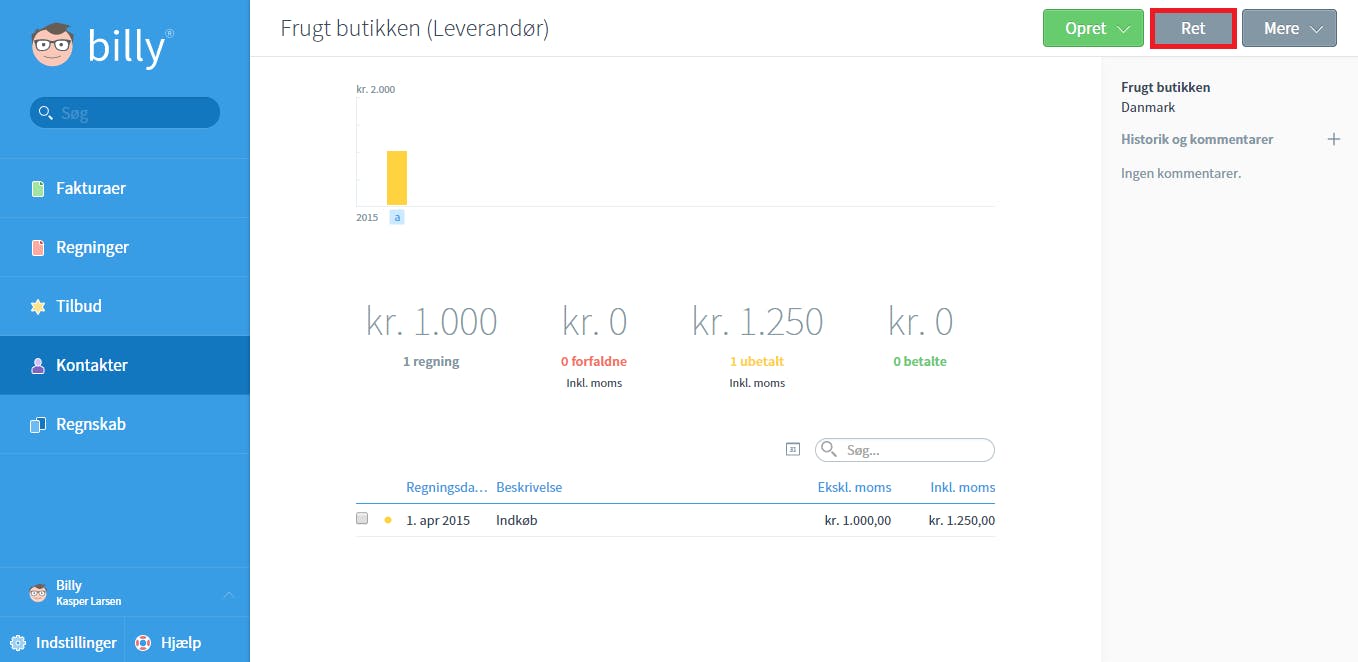Image resolution: width=1358 pixels, height=662 pixels.
Task: Sort by Regningsdato column header
Action: coord(447,487)
